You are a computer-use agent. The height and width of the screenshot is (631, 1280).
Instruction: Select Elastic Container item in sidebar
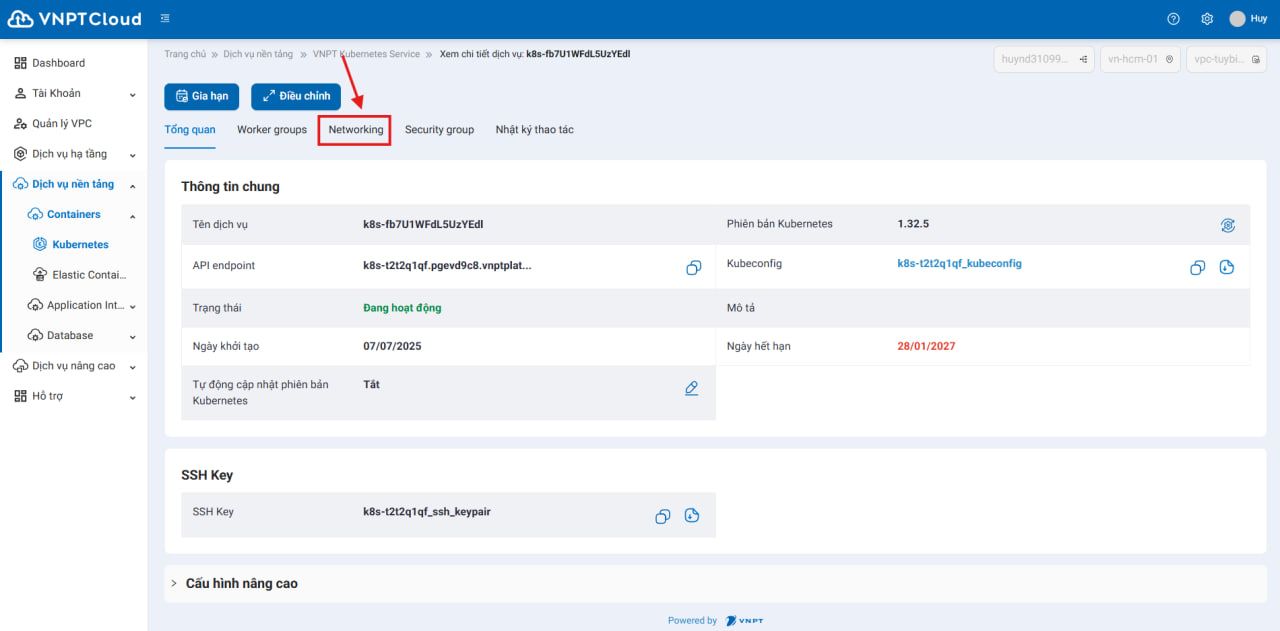pyautogui.click(x=88, y=275)
